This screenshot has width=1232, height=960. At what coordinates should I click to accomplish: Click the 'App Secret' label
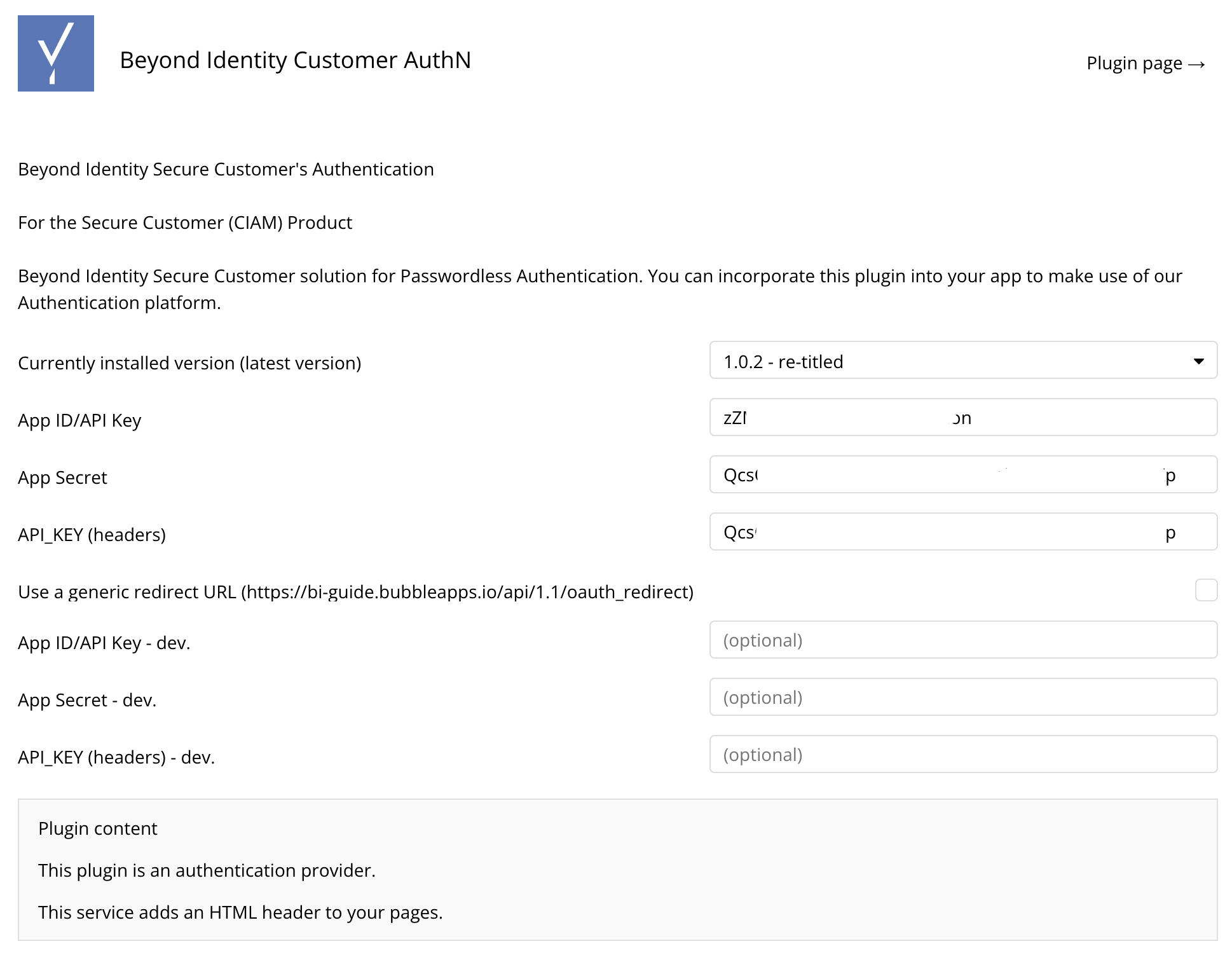point(62,477)
